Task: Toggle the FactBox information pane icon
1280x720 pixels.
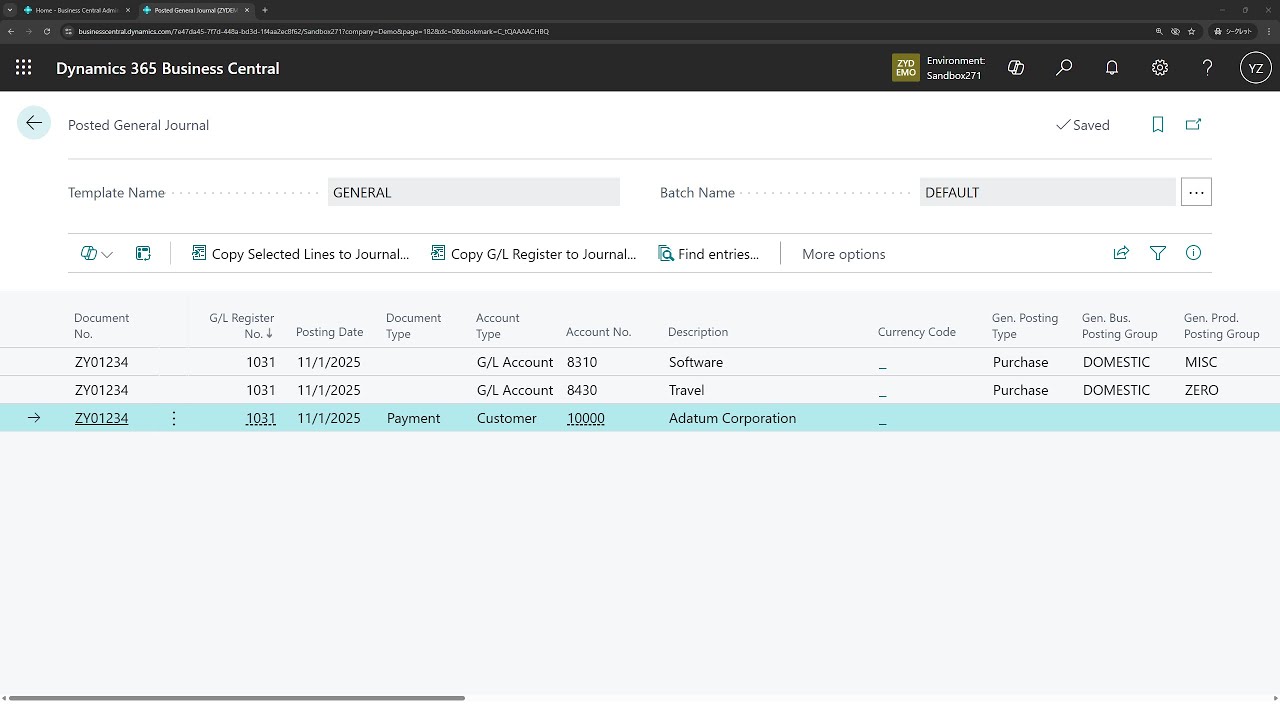Action: tap(1193, 254)
